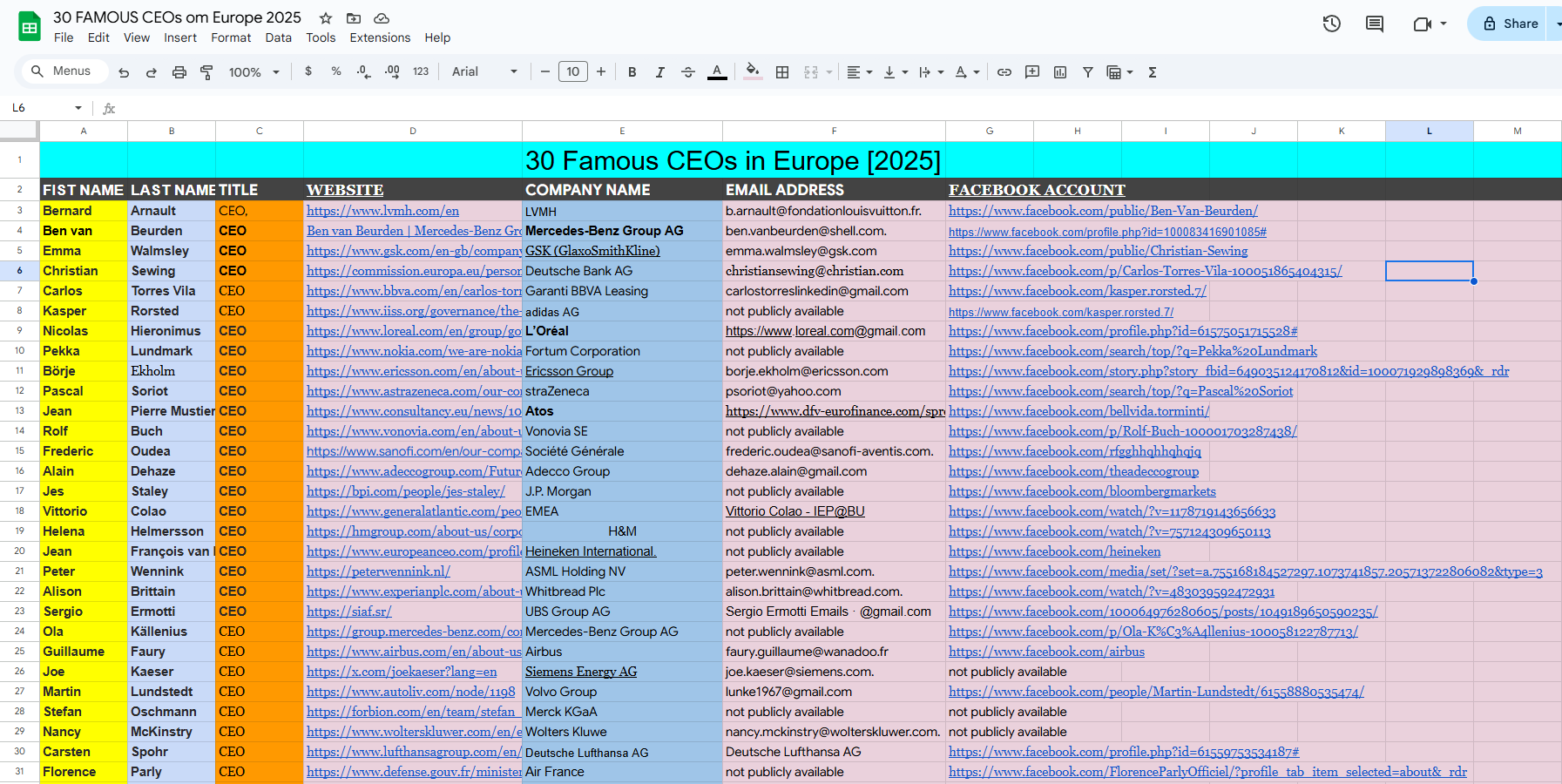The width and height of the screenshot is (1562, 784).
Task: Open the siaf.sr website link
Action: click(x=348, y=612)
